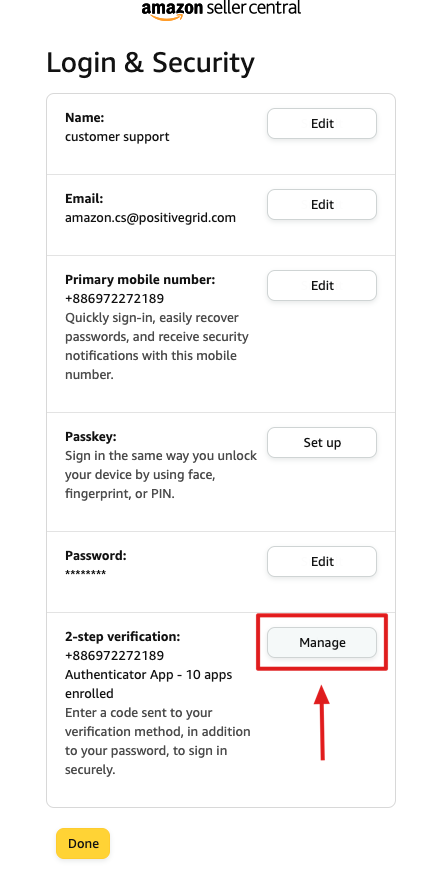Screen dimensions: 434x875
Task: Click the phone number under 2-step verification
Action: 114,655
